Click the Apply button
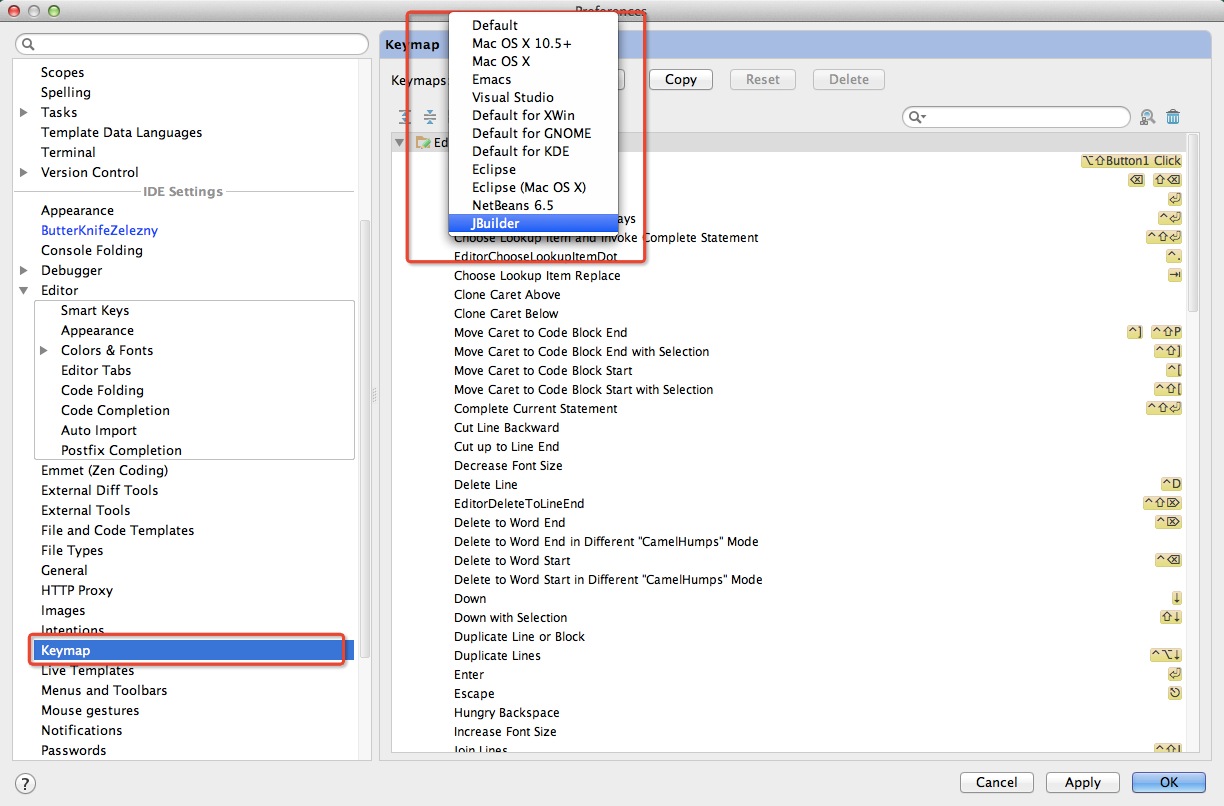 (1083, 782)
